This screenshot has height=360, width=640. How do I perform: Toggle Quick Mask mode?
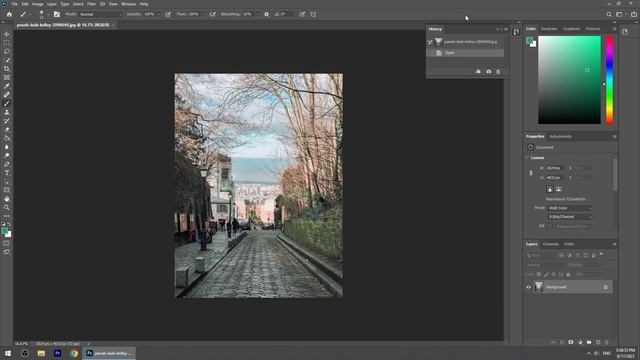coord(7,243)
